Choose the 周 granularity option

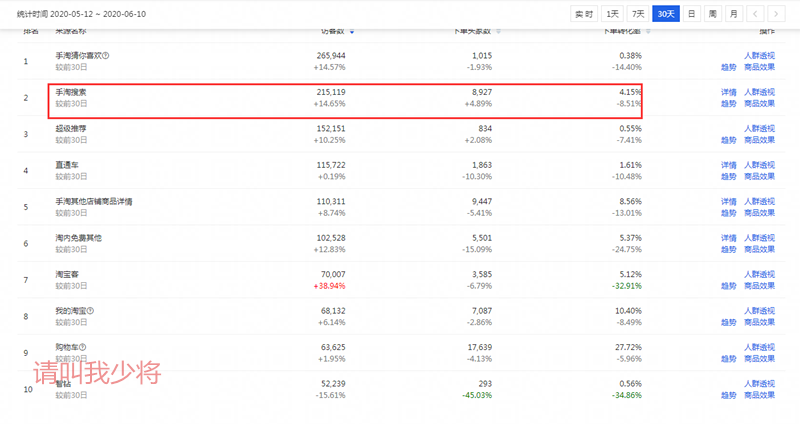(x=712, y=13)
